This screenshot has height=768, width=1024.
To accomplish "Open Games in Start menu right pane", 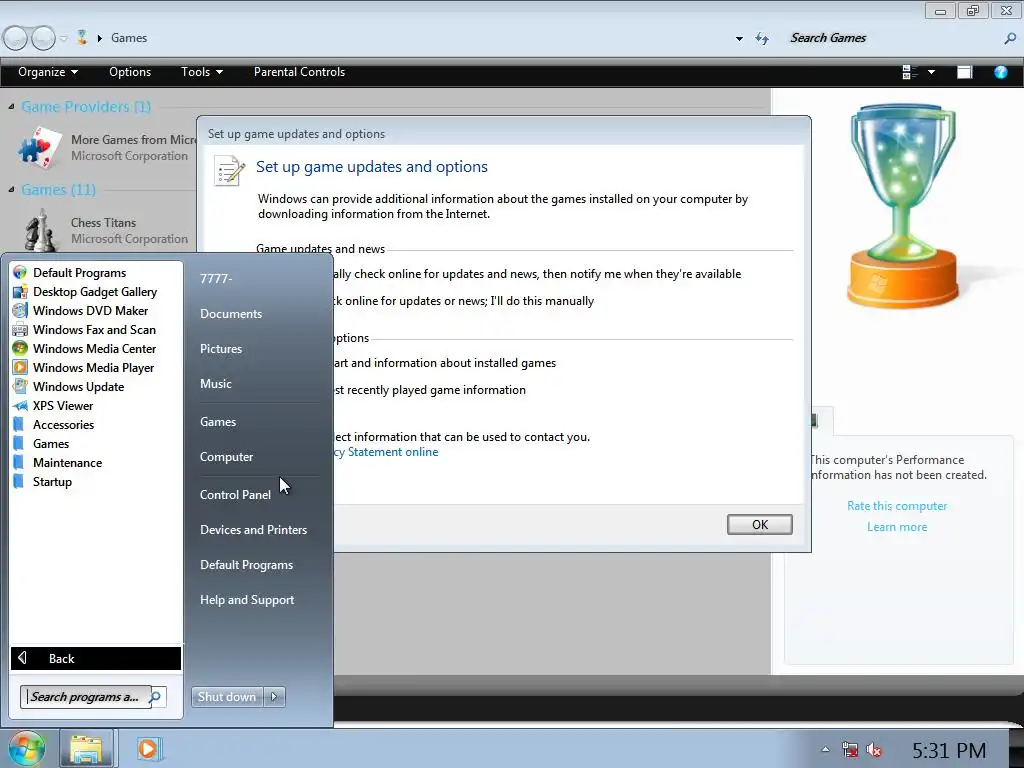I will point(218,422).
